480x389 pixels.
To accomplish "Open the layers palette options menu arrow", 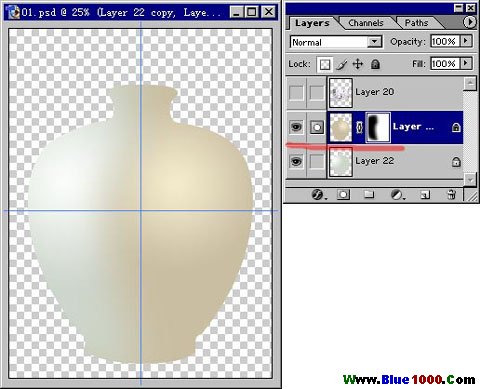I will [x=469, y=22].
